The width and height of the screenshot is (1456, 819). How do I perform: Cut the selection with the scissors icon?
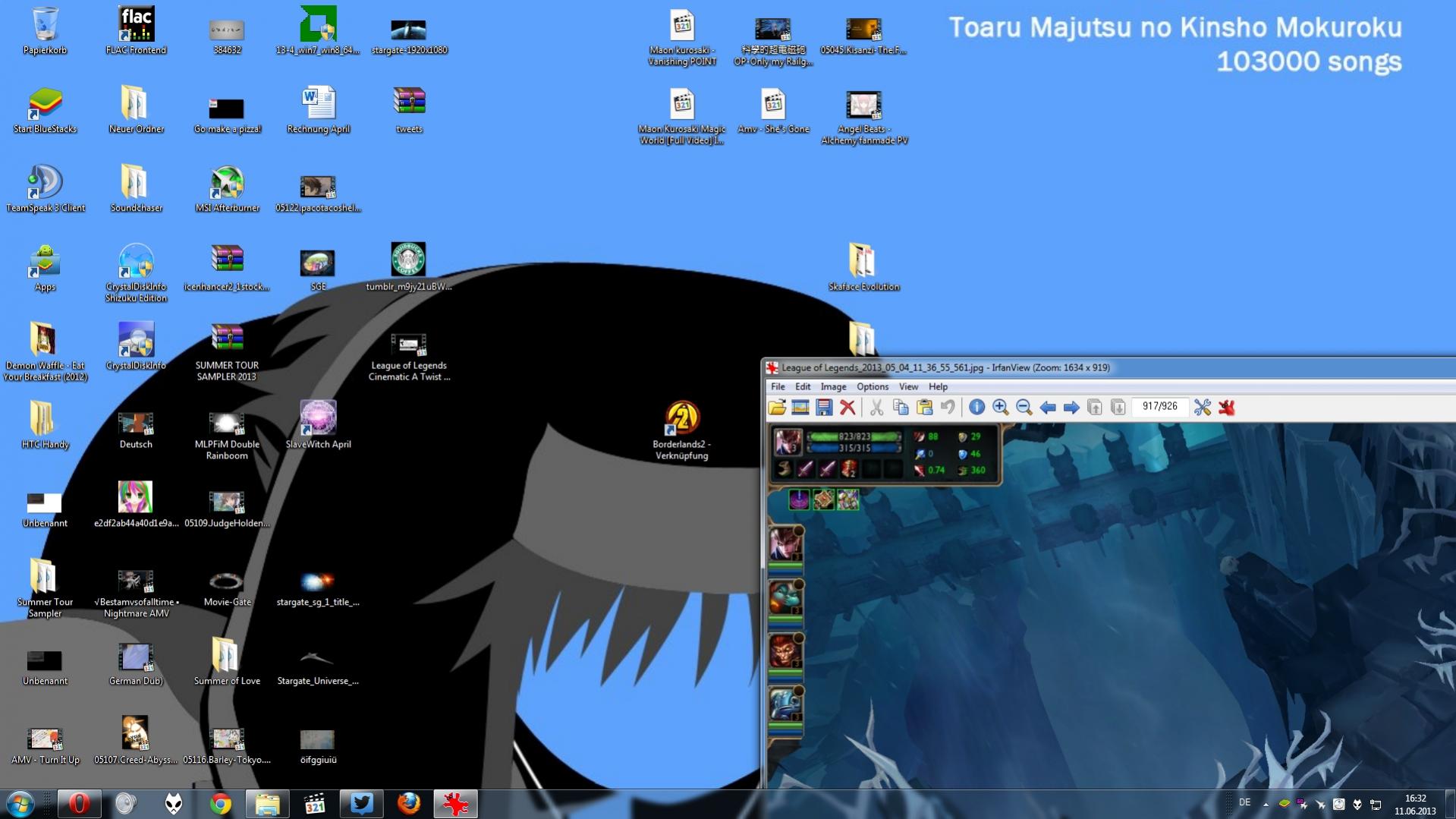(876, 408)
